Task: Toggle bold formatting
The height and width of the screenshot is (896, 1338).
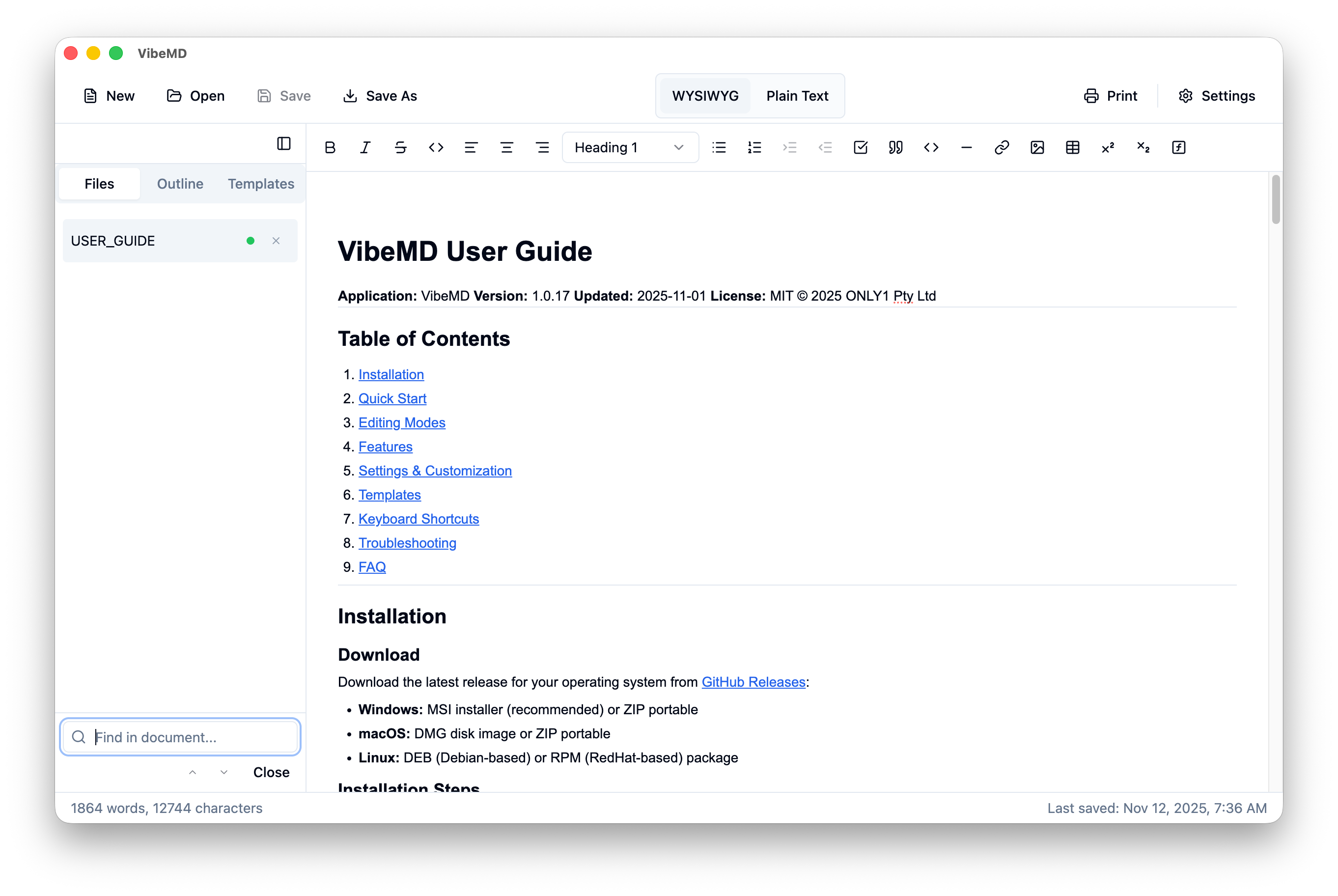Action: point(330,147)
